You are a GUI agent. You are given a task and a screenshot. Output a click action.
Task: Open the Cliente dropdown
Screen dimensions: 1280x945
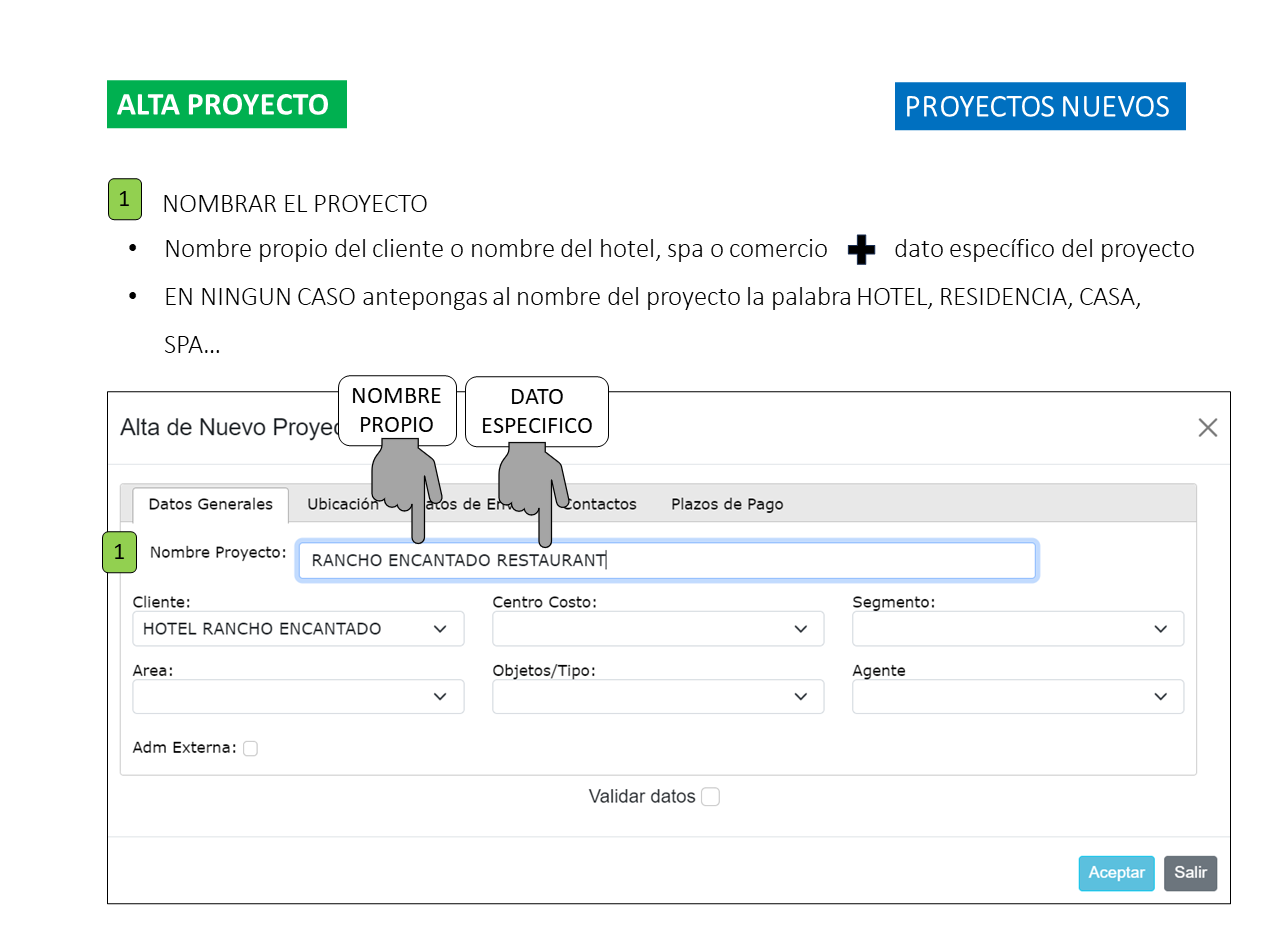298,629
